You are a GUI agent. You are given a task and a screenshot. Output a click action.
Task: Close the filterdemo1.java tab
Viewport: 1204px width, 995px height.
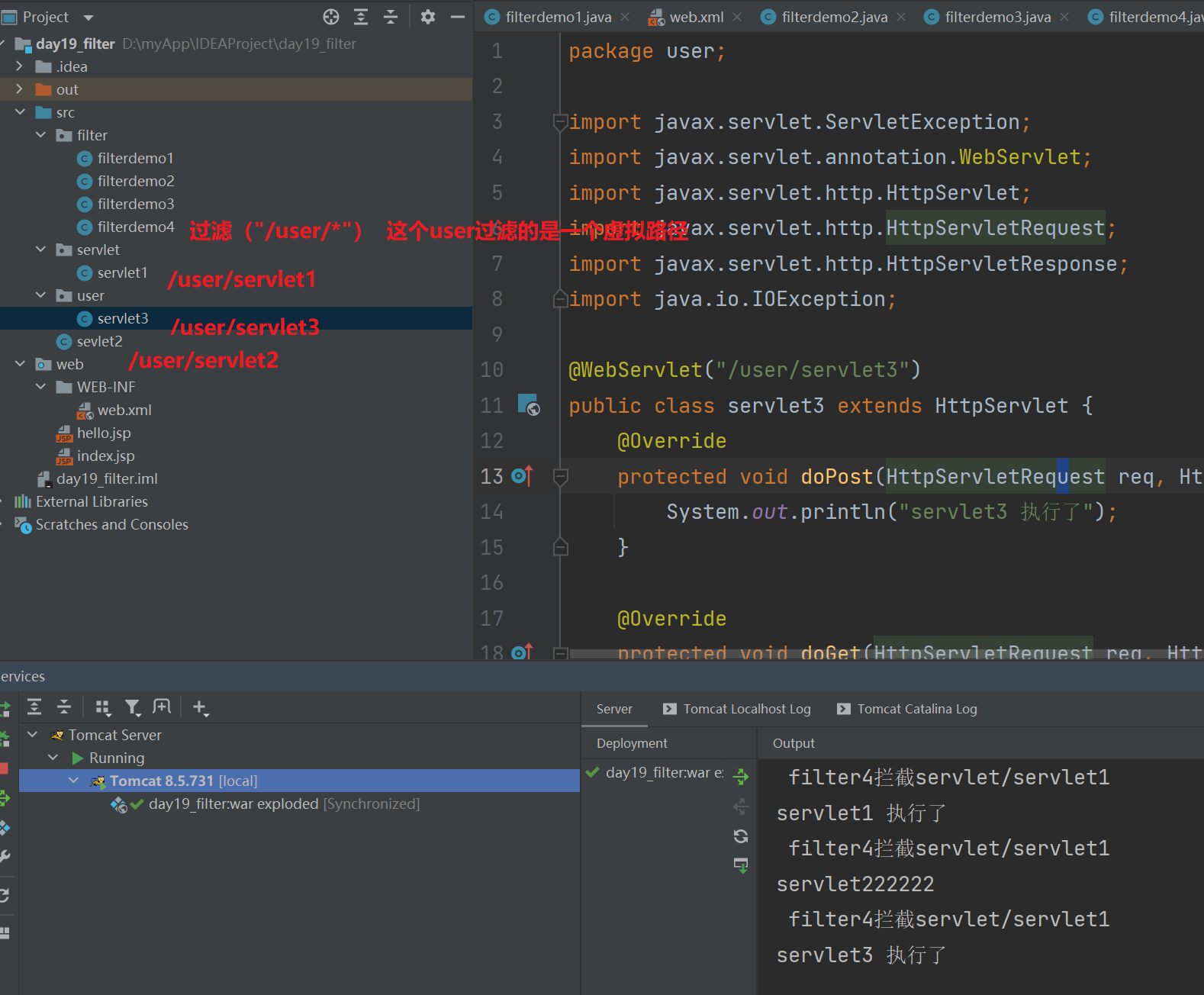pyautogui.click(x=625, y=17)
